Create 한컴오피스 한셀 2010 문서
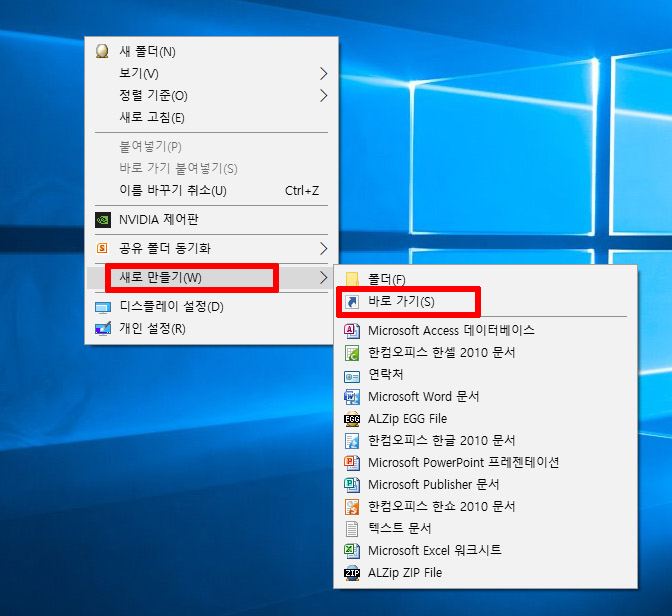This screenshot has height=616, width=672. (x=486, y=353)
